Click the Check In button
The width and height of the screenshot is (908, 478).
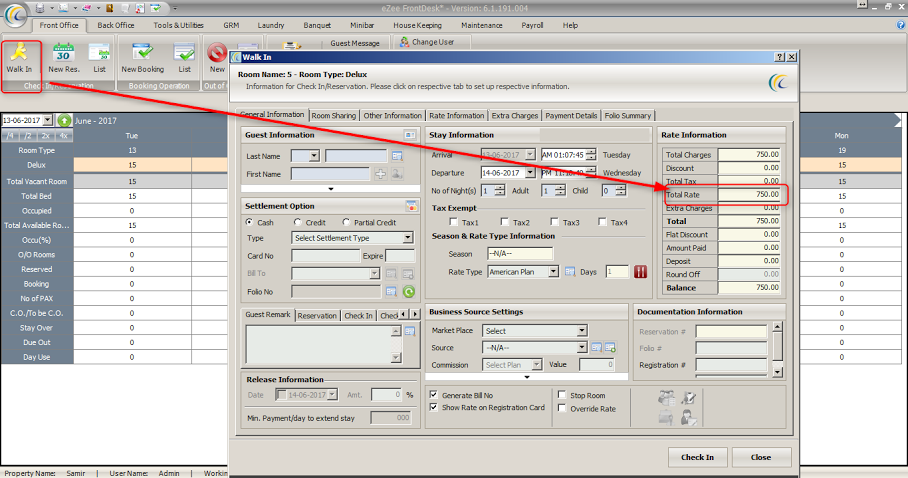coord(698,457)
